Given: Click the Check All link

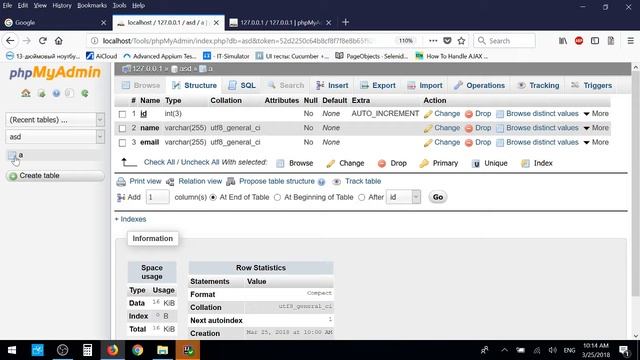Looking at the screenshot, I should tap(159, 162).
